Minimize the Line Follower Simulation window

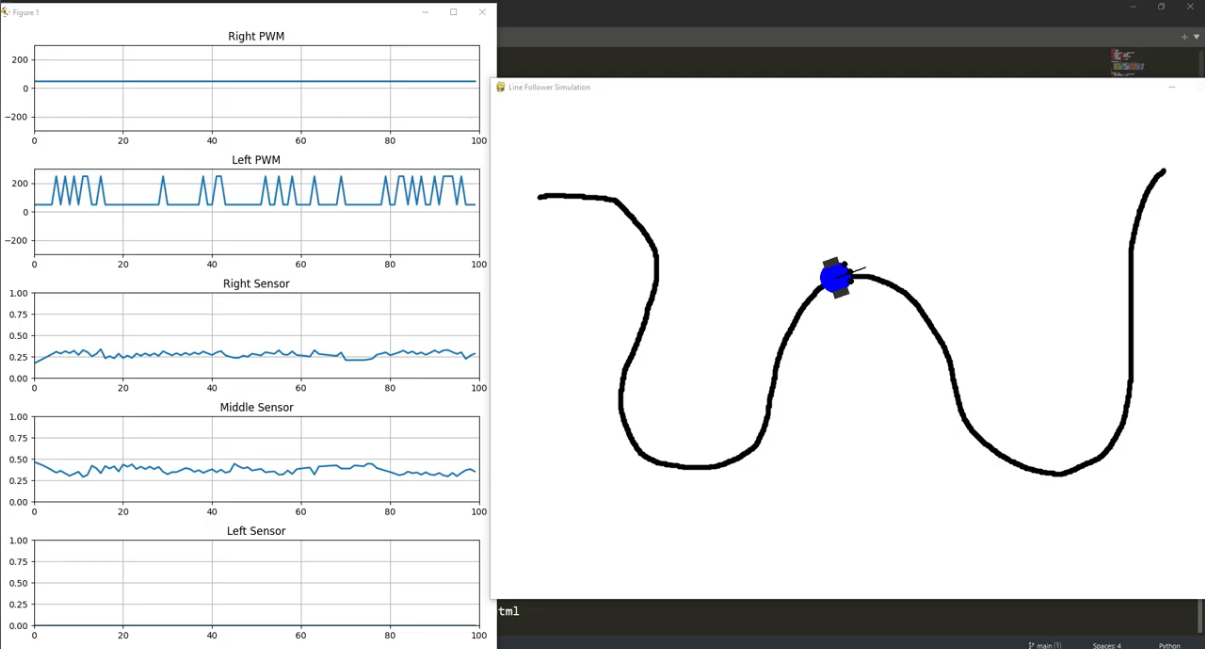click(x=1172, y=87)
